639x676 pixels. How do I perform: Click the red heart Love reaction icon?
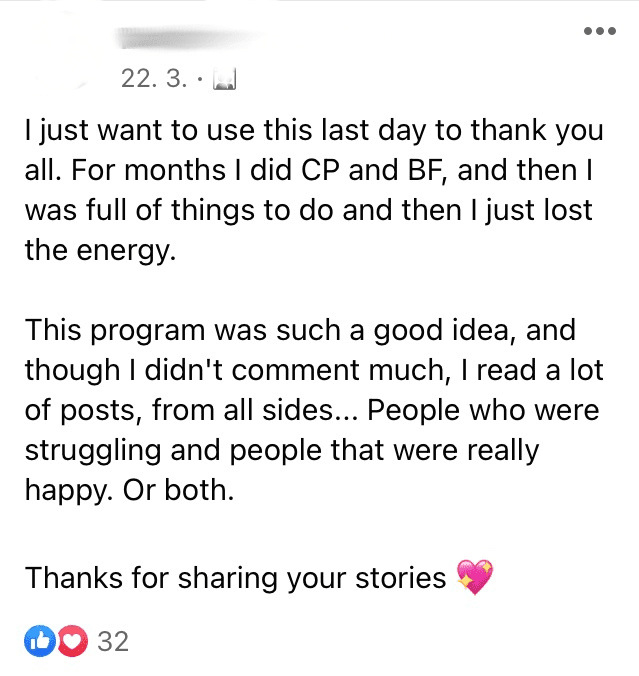pos(71,641)
